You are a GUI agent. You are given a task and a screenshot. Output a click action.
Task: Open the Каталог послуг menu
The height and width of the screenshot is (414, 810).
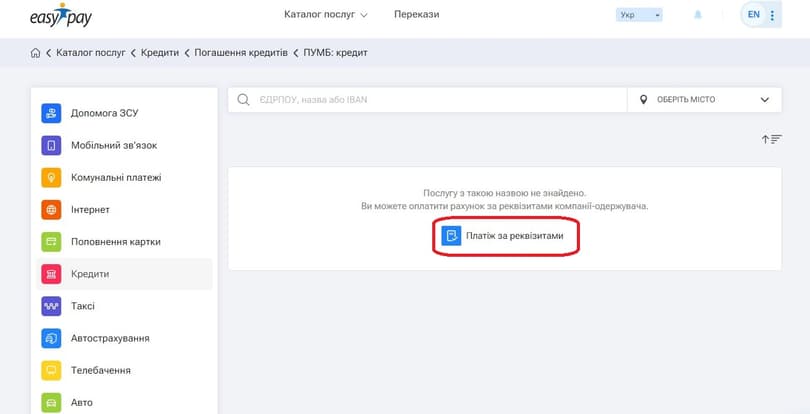coord(325,14)
